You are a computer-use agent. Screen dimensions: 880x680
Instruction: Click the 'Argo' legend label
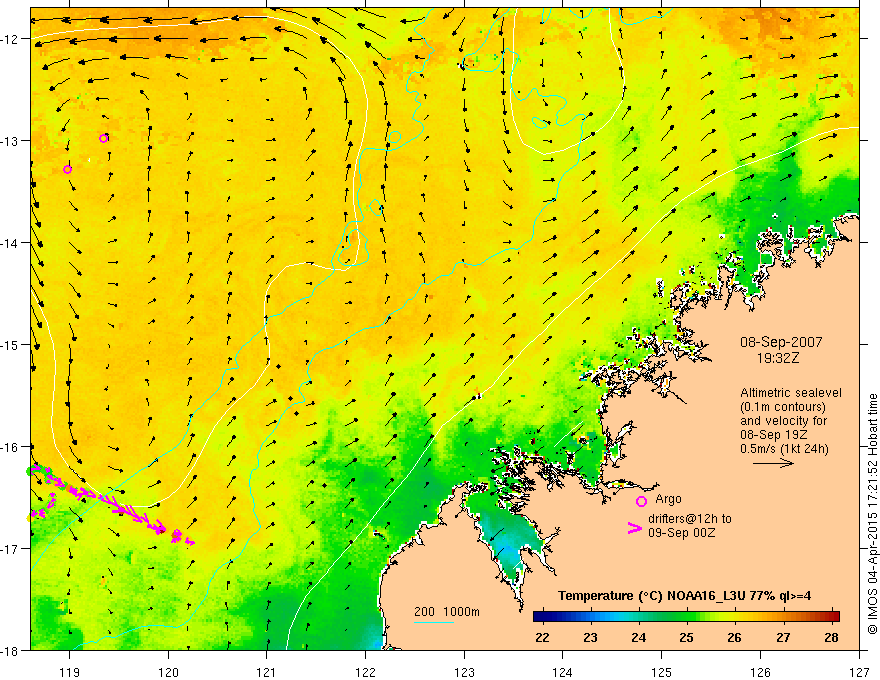click(668, 499)
